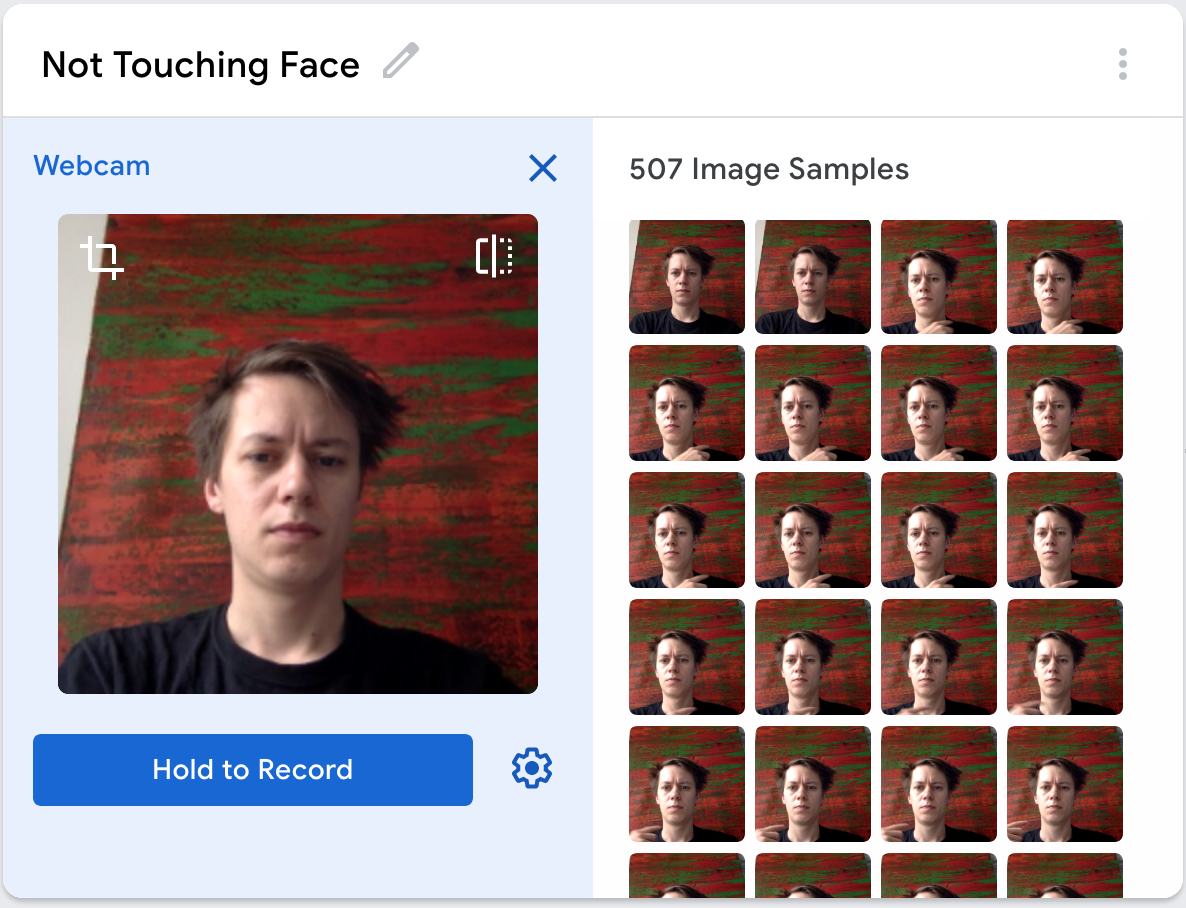Select the crop icon on the webcam preview
The height and width of the screenshot is (908, 1186).
point(102,257)
